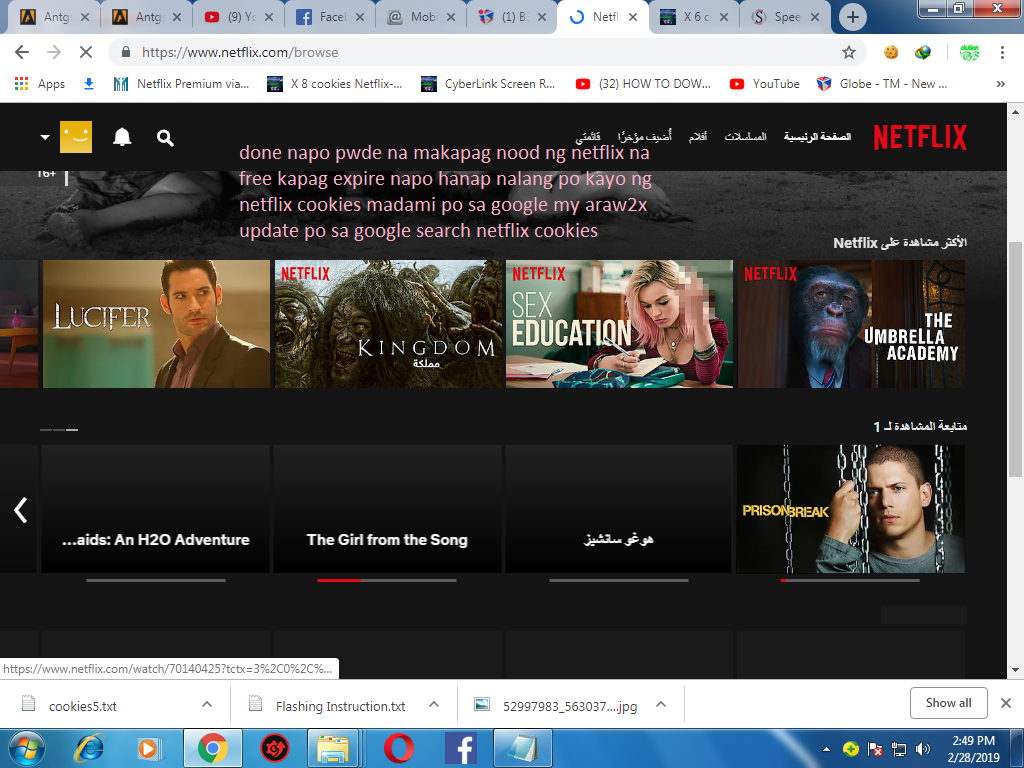Open Prison Break thumbnail
This screenshot has width=1024, height=768.
(850, 509)
